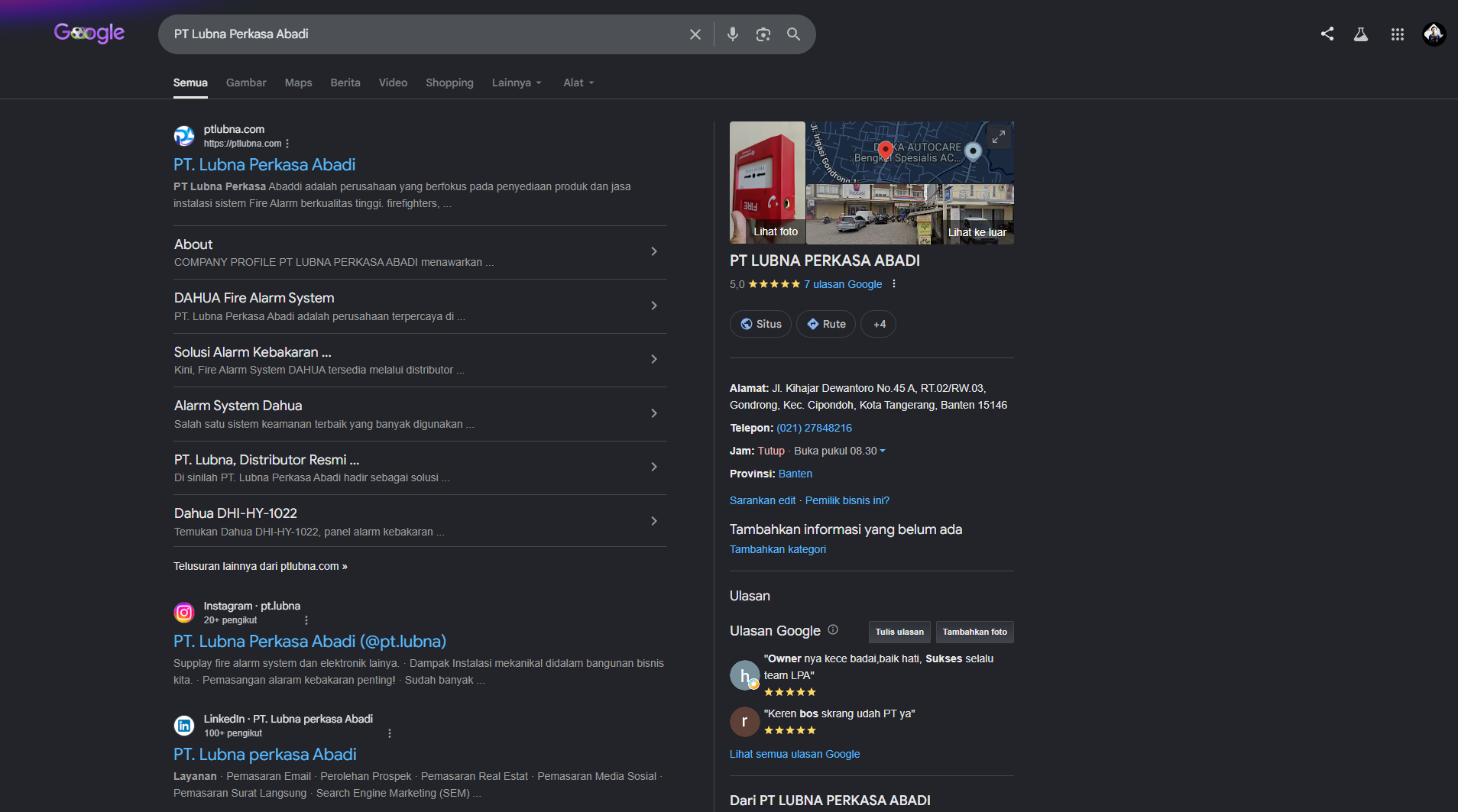This screenshot has height=812, width=1458.
Task: Clear the search box text
Action: [695, 34]
